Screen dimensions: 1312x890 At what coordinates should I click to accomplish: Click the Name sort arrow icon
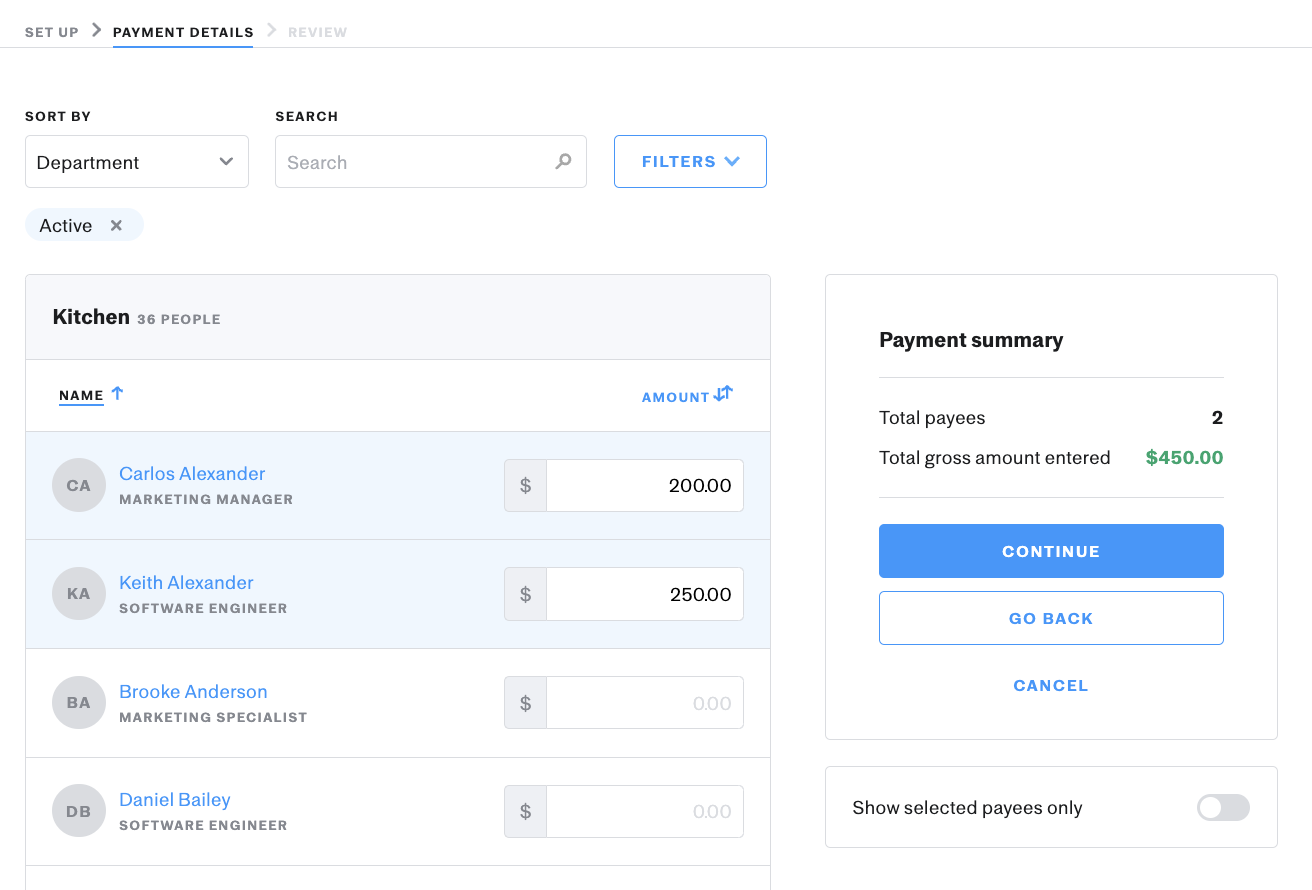(x=117, y=394)
